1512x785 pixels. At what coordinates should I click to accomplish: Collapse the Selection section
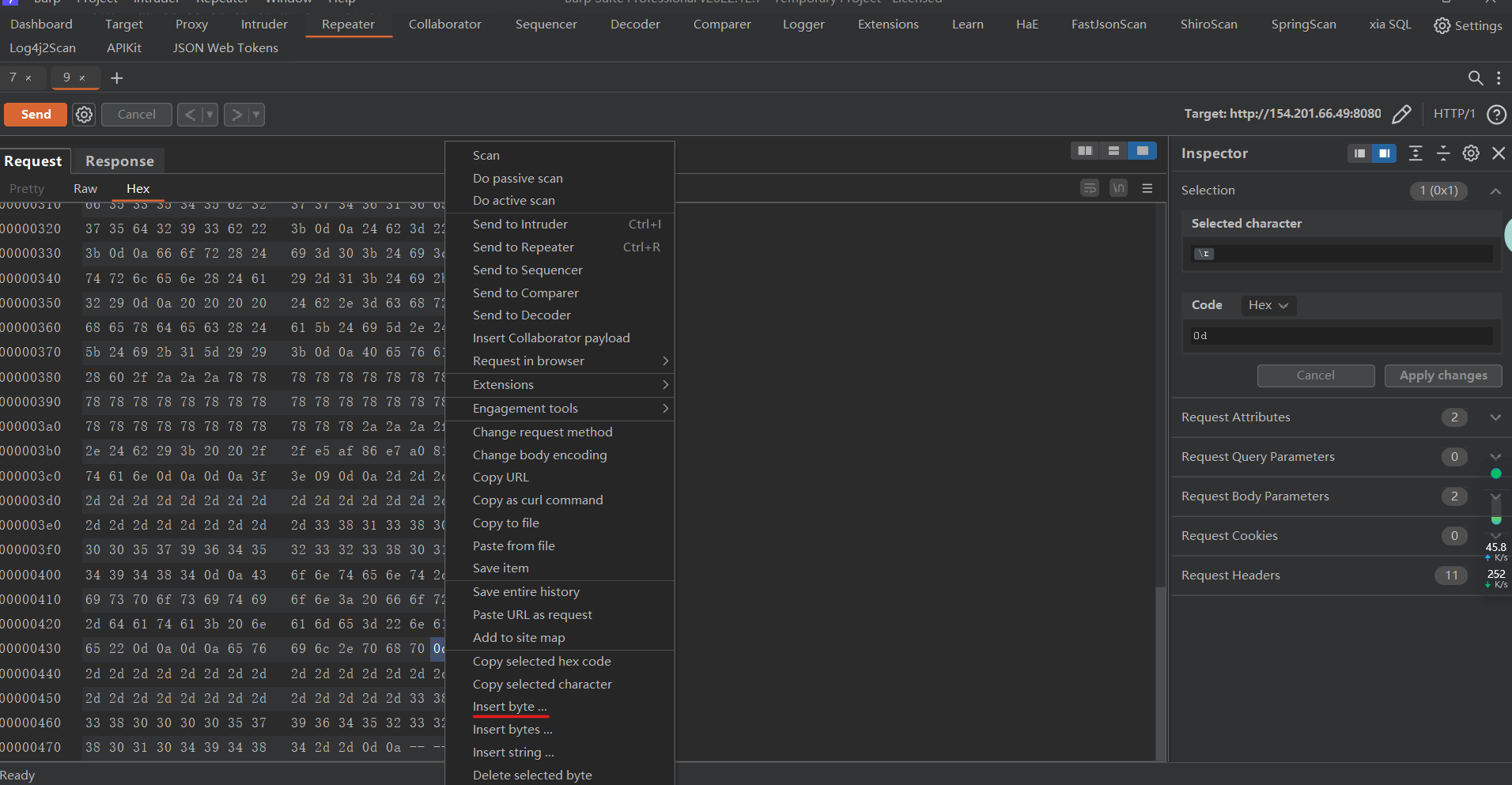(x=1495, y=191)
